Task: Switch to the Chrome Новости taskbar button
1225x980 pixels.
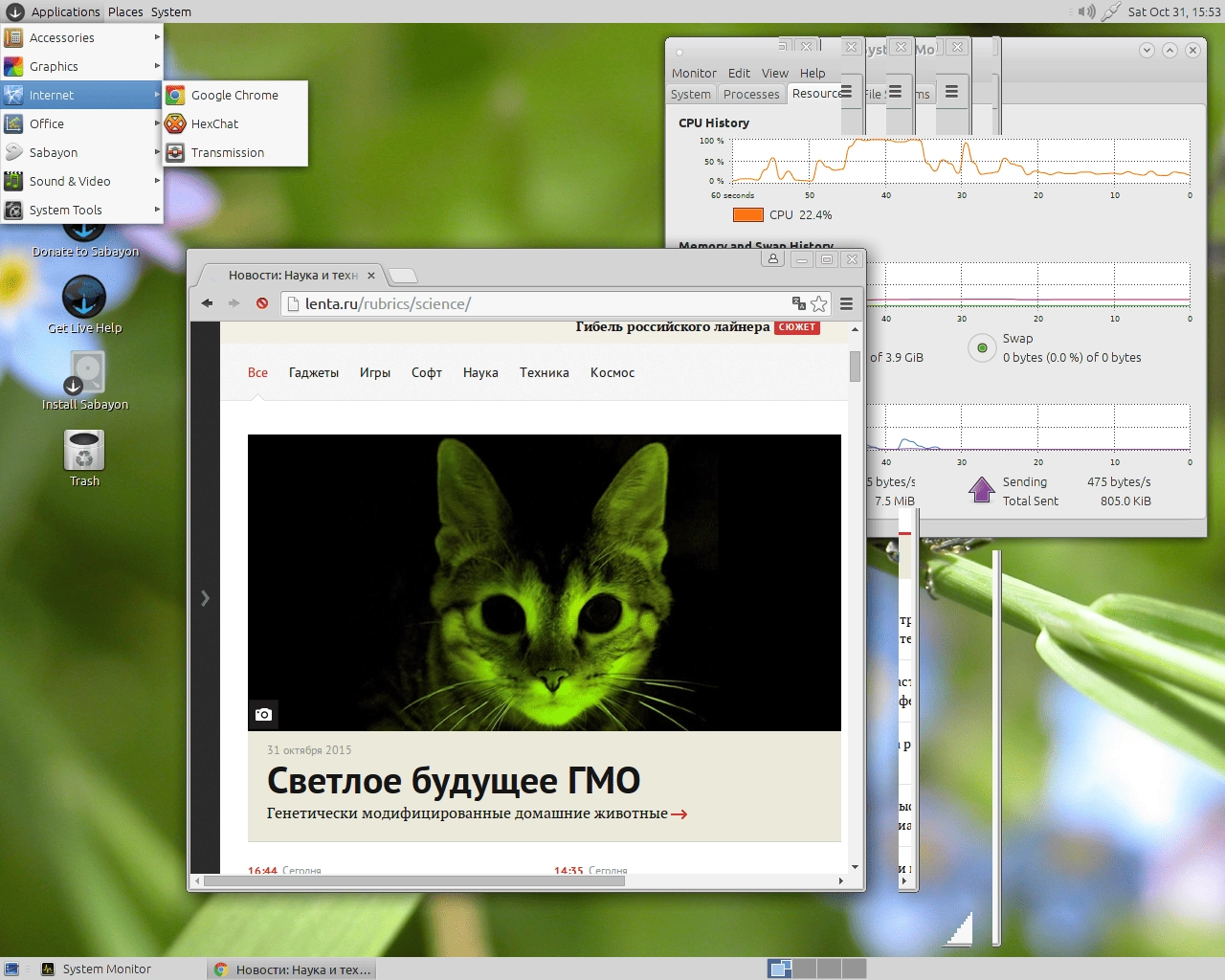Action: coord(292,969)
